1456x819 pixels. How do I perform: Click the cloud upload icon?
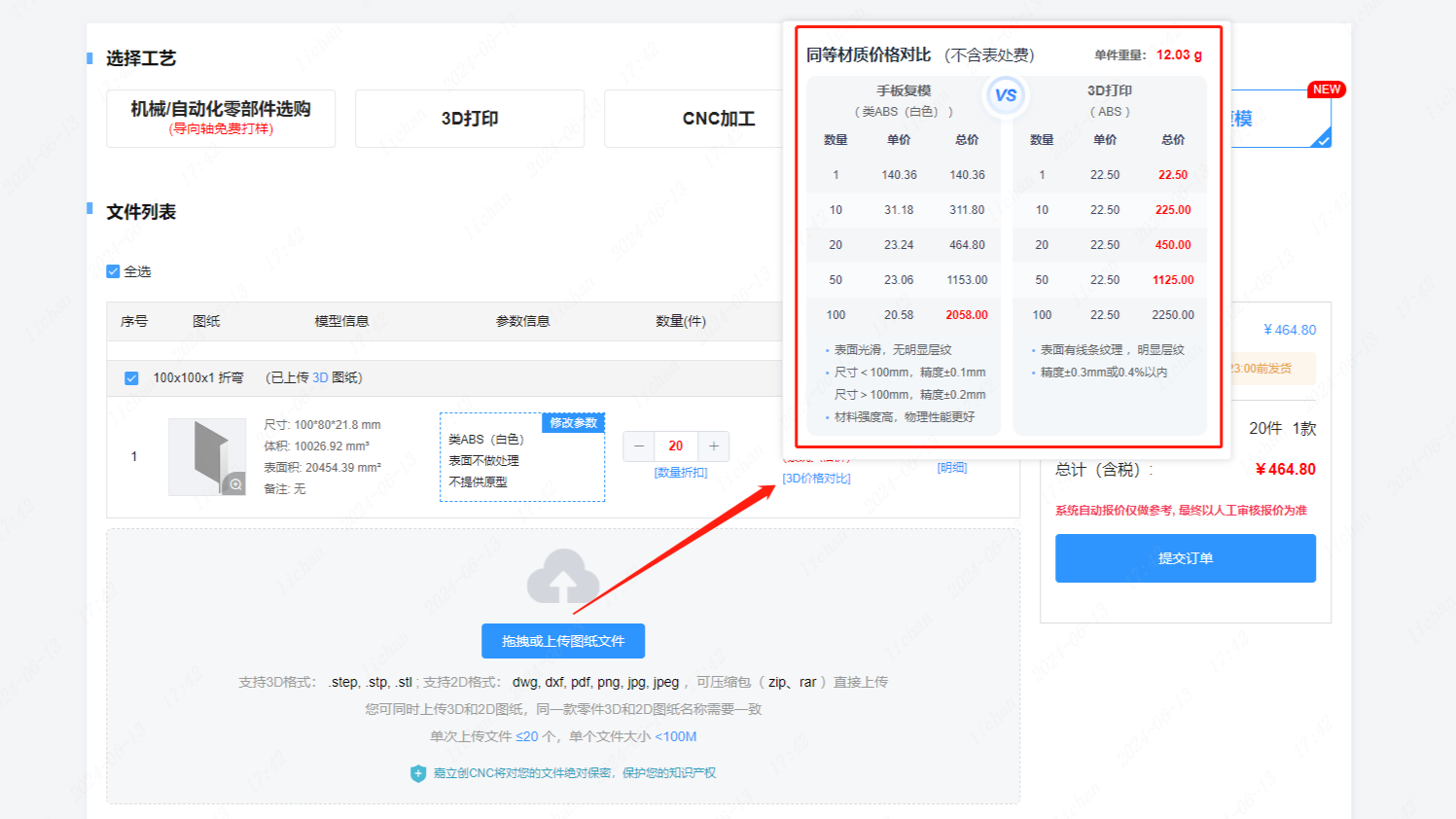tap(562, 577)
